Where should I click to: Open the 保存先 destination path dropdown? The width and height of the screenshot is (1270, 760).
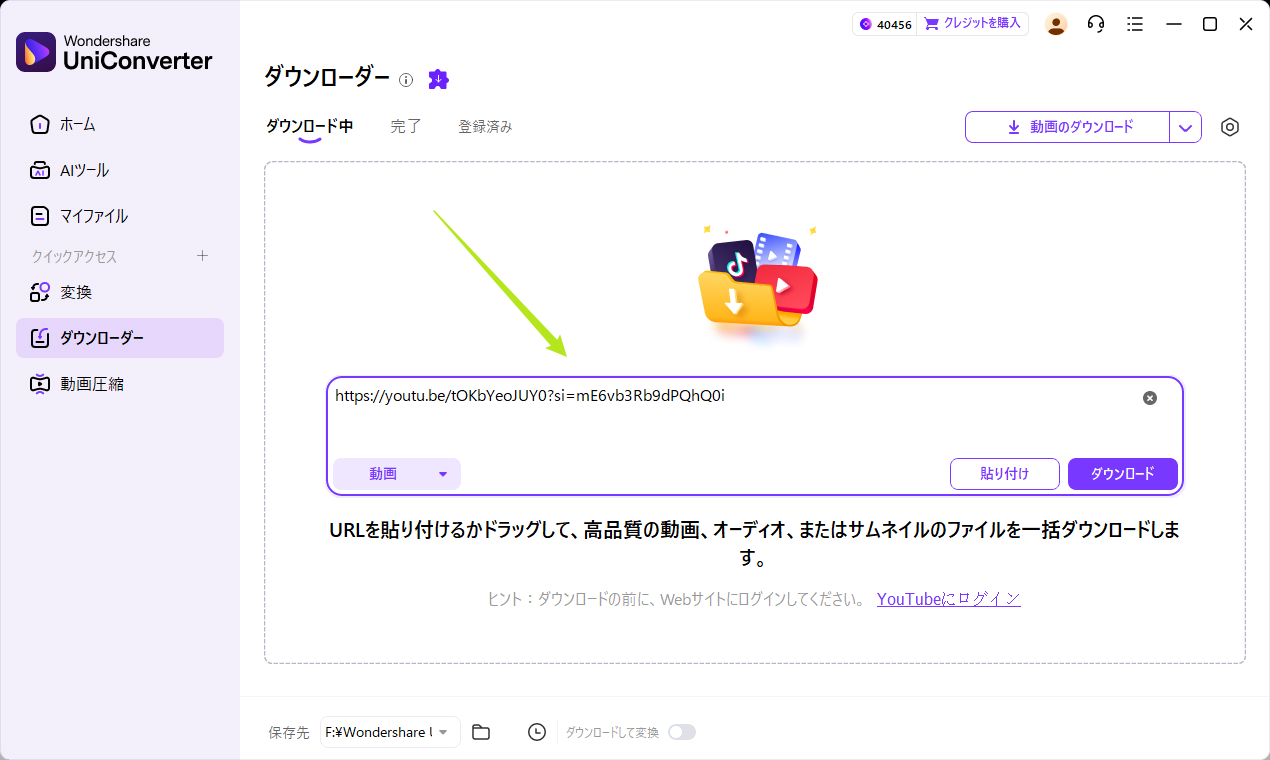pyautogui.click(x=390, y=732)
